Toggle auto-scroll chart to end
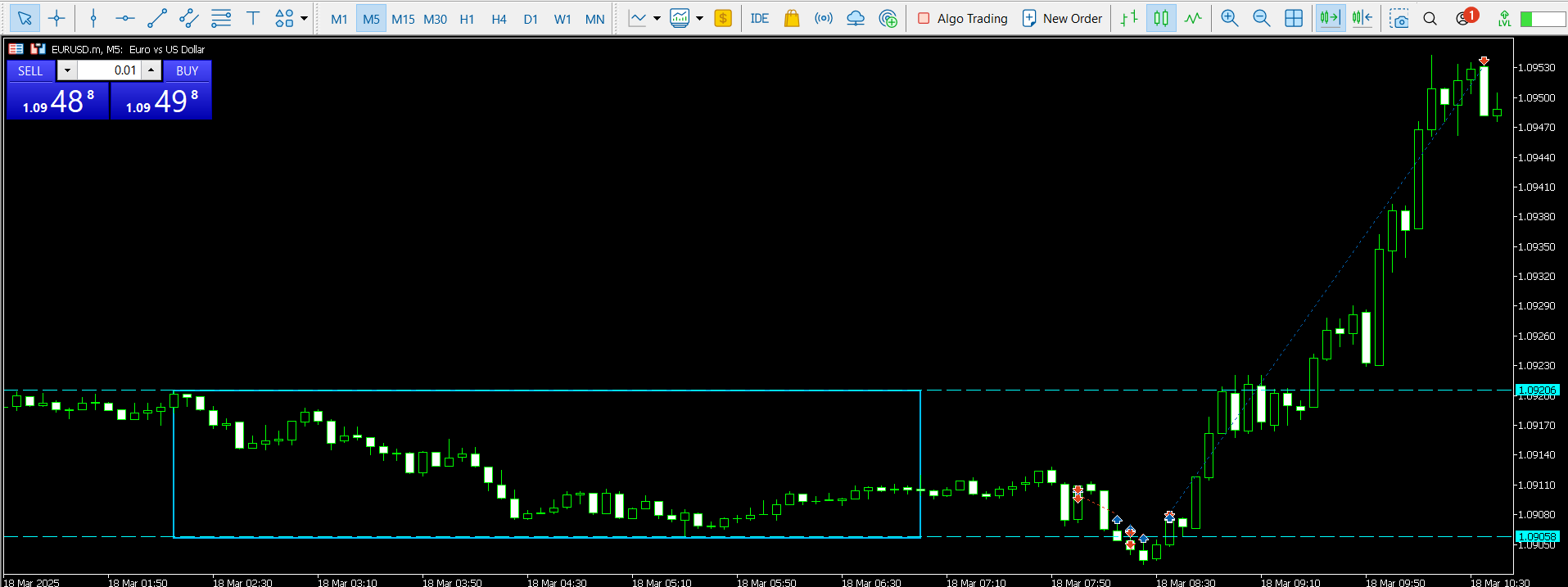The height and width of the screenshot is (587, 1568). coord(1330,18)
